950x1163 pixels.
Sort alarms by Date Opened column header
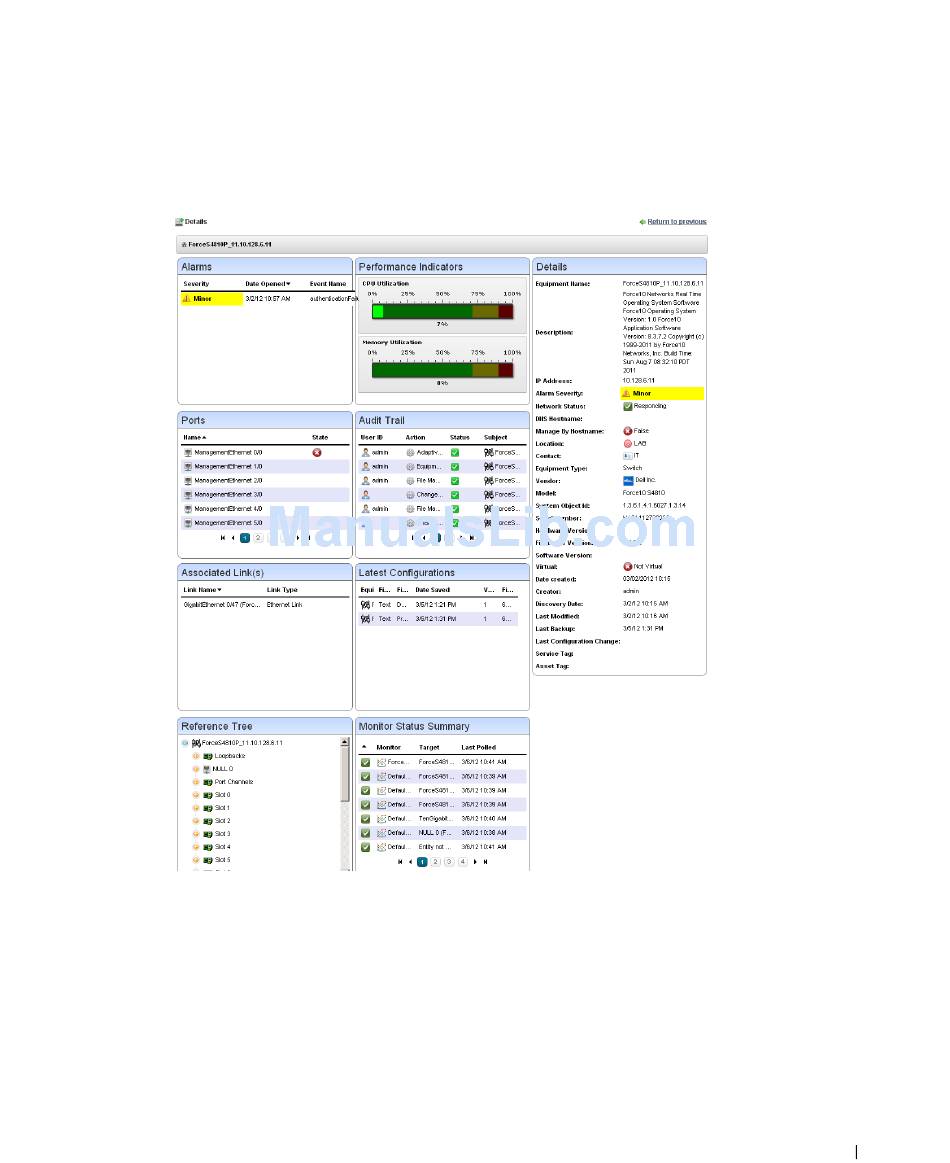pyautogui.click(x=267, y=284)
